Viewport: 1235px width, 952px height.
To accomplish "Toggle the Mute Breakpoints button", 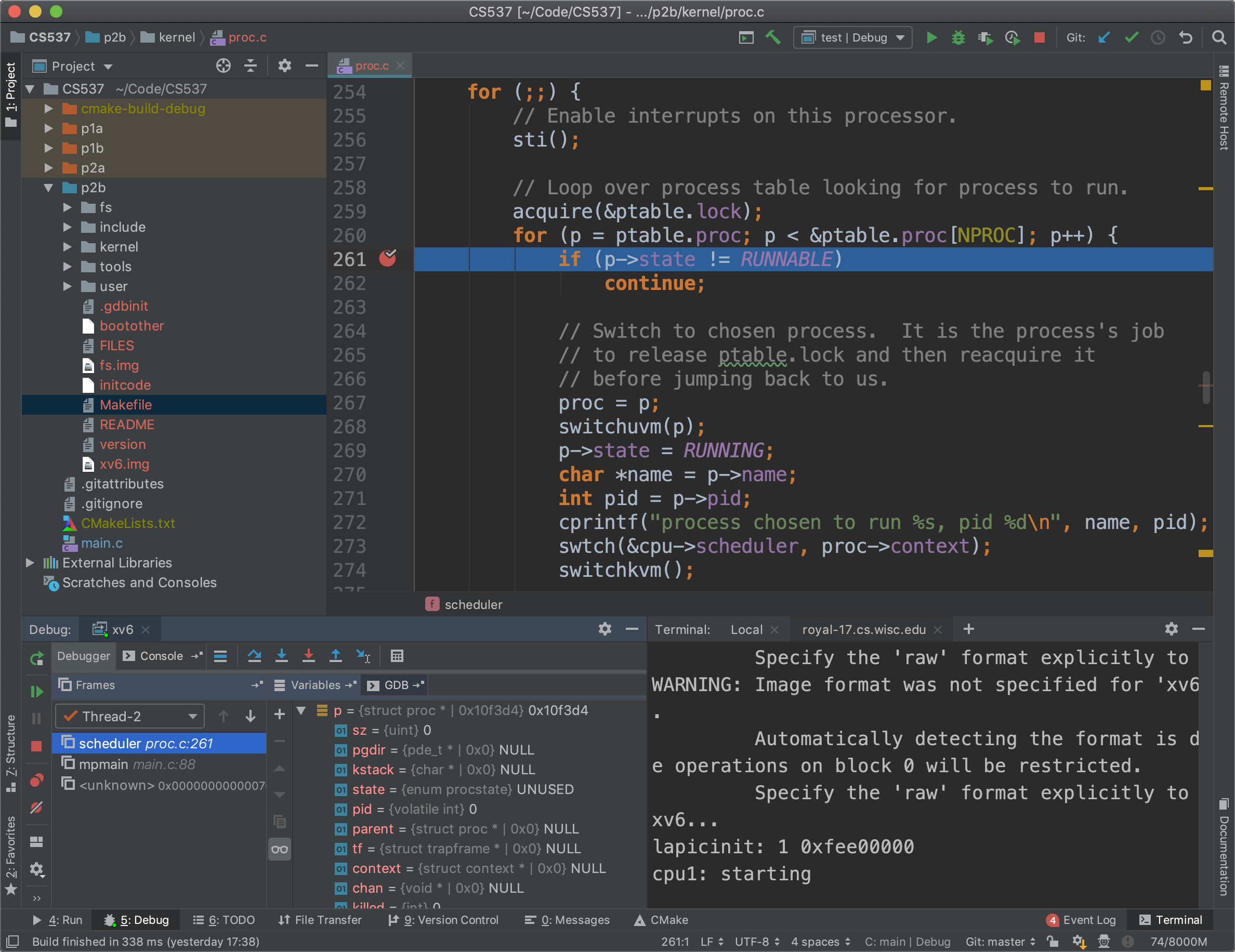I will click(x=37, y=808).
